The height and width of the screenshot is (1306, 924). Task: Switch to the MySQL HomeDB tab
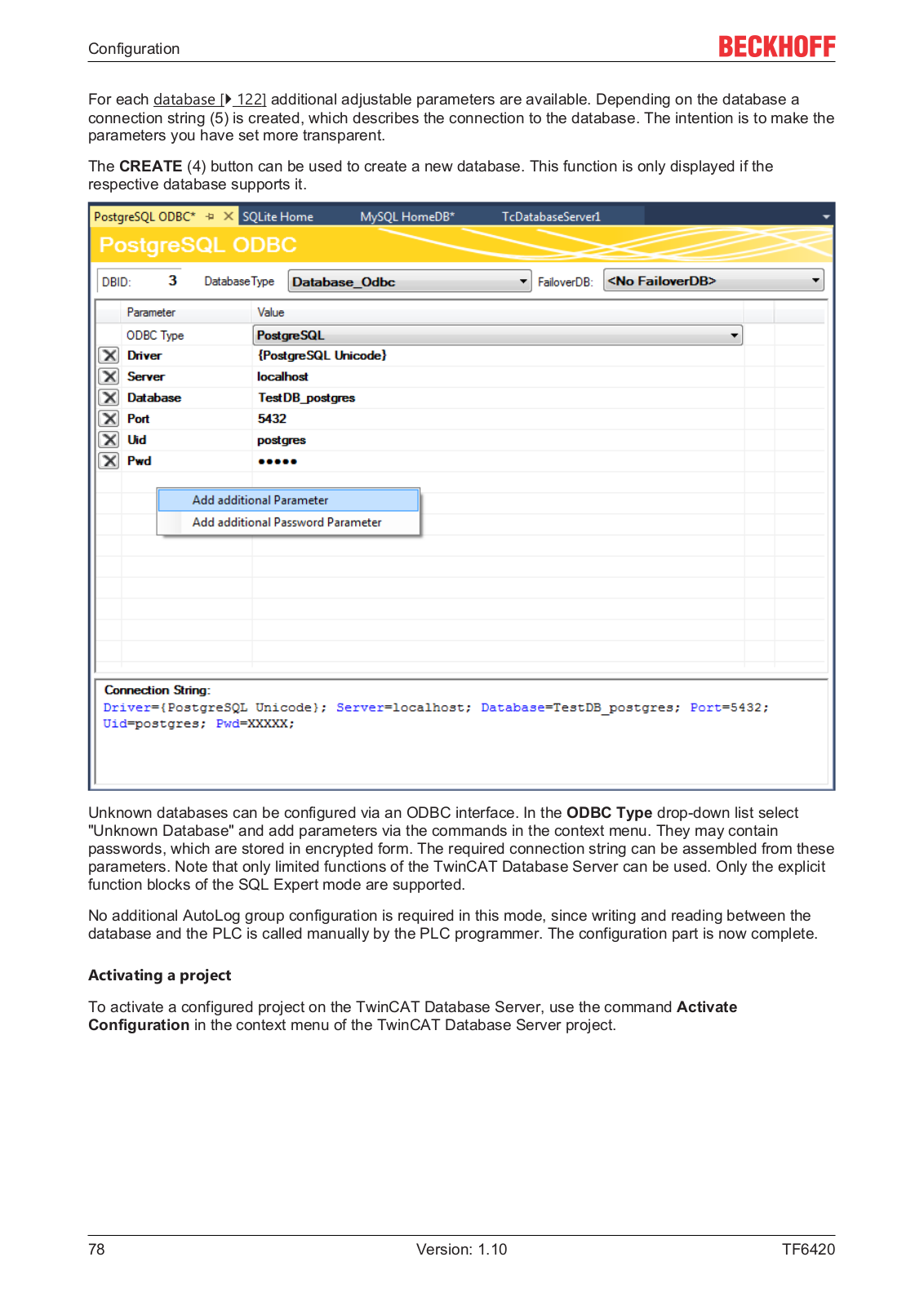point(407,216)
